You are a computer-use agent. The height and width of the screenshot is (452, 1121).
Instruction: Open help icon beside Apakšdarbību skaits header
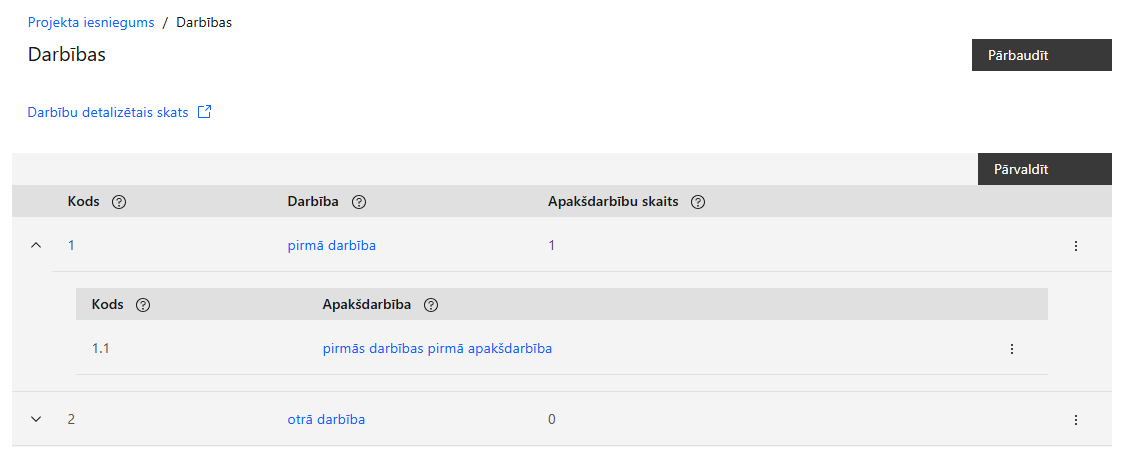(698, 202)
